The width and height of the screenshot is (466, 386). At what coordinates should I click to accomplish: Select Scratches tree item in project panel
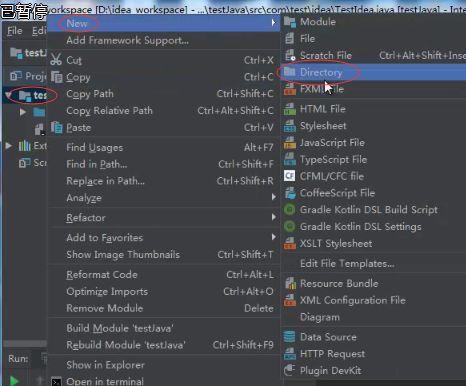[x=33, y=163]
